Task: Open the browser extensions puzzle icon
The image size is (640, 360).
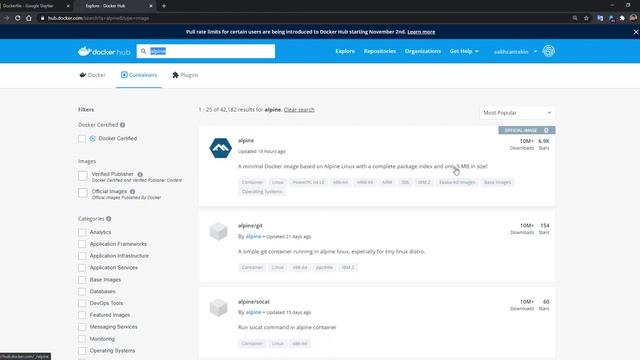Action: (622, 18)
